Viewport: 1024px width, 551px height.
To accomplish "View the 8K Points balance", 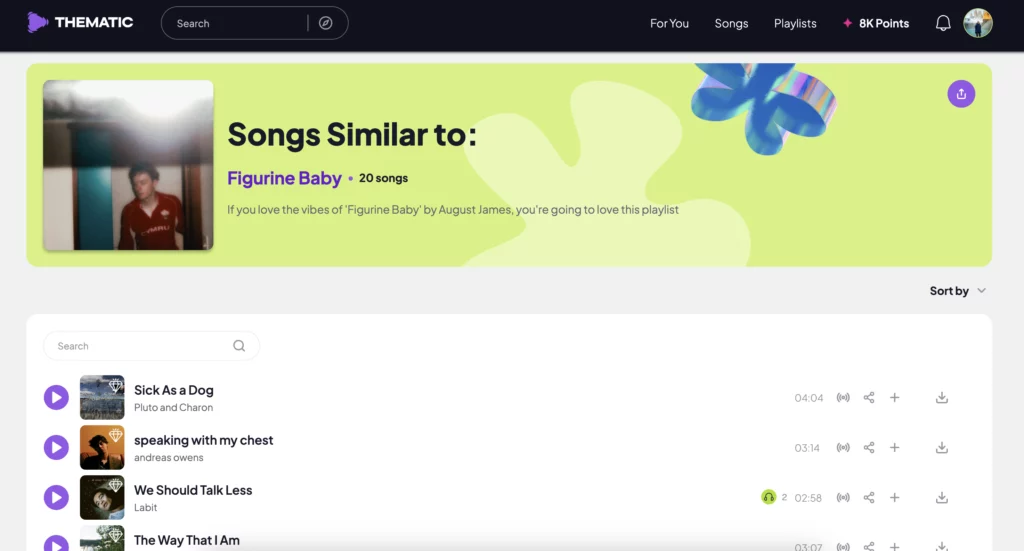I will pyautogui.click(x=876, y=23).
